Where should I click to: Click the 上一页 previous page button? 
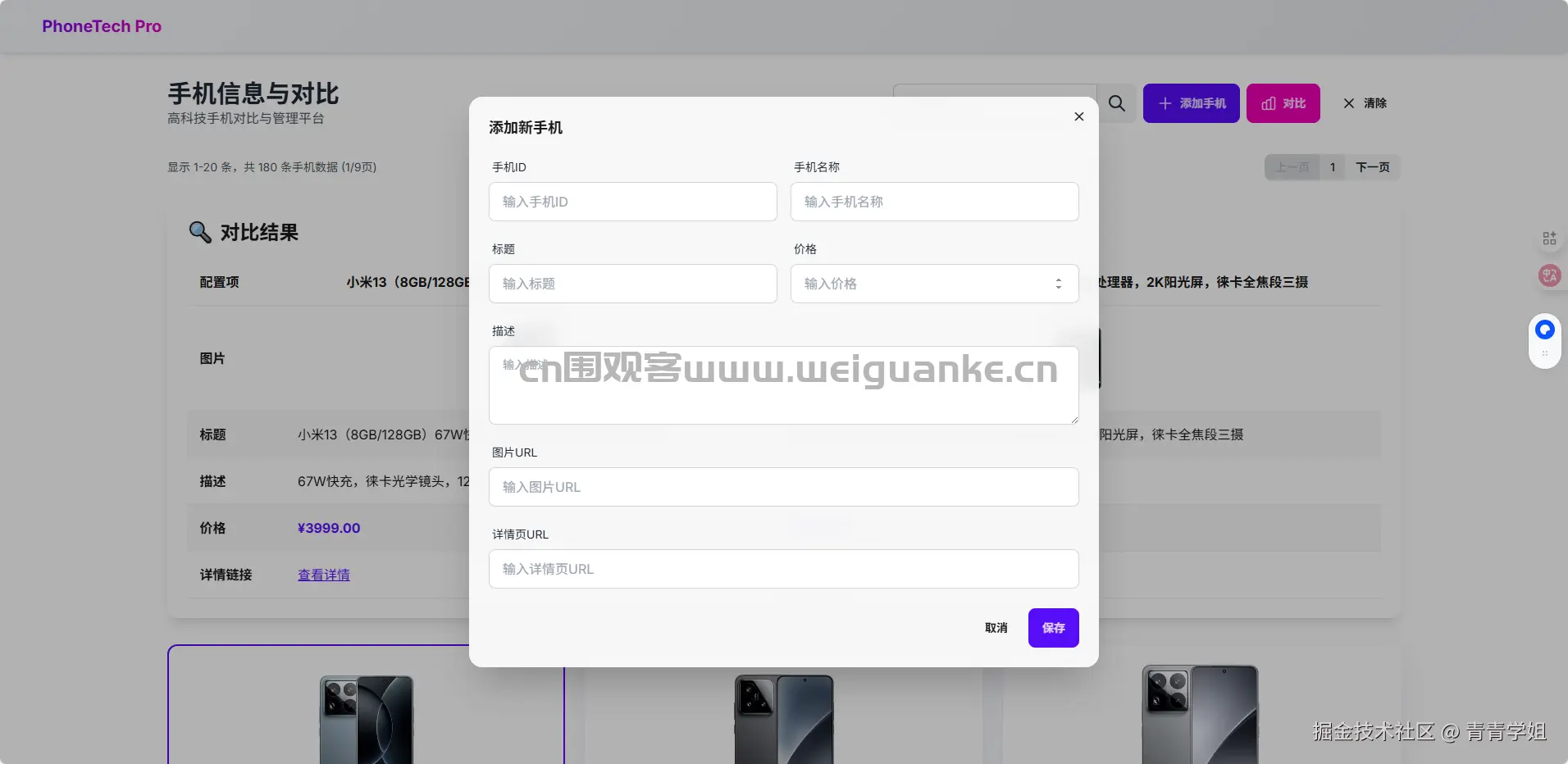[1292, 167]
